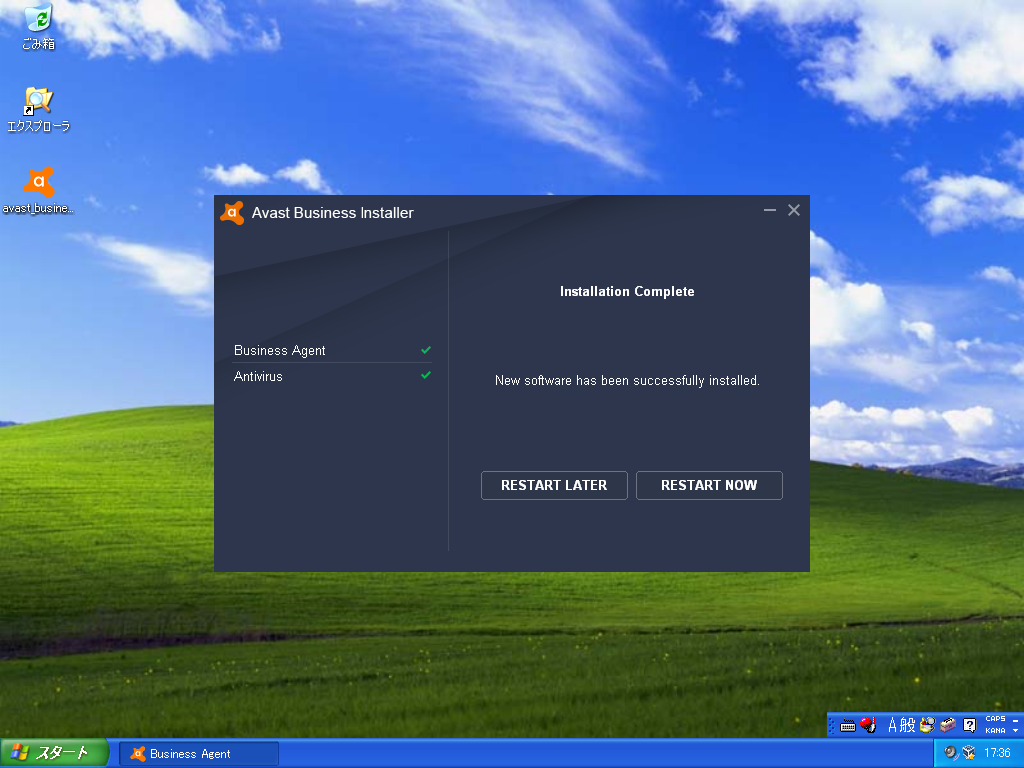Close the Avast Business Installer window
1024x768 pixels.
coord(793,210)
